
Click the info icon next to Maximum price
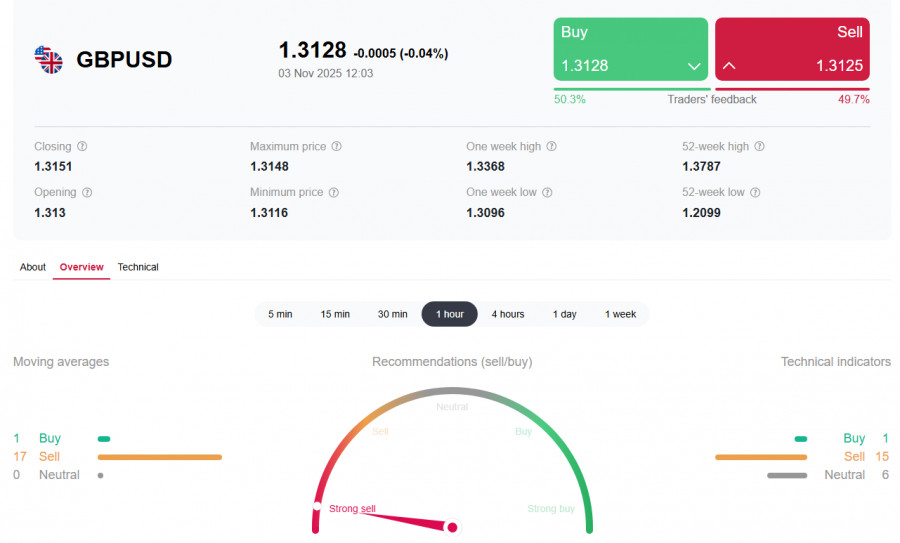click(336, 146)
